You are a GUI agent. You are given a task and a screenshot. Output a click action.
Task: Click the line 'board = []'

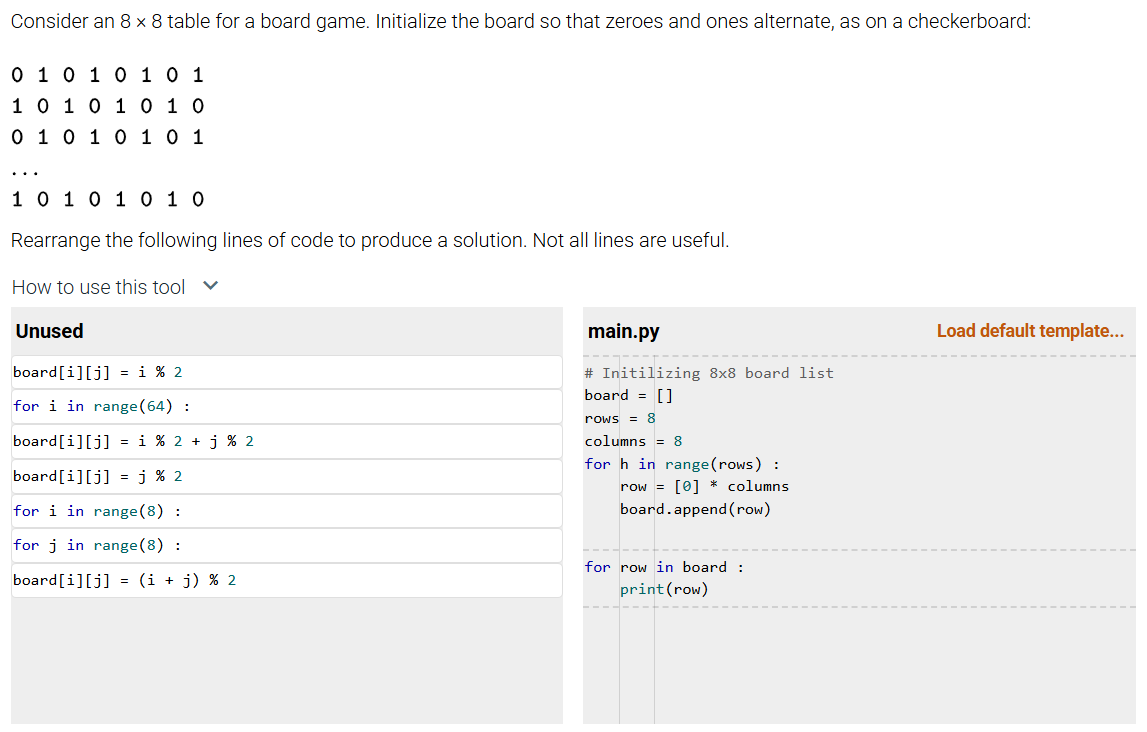[628, 396]
